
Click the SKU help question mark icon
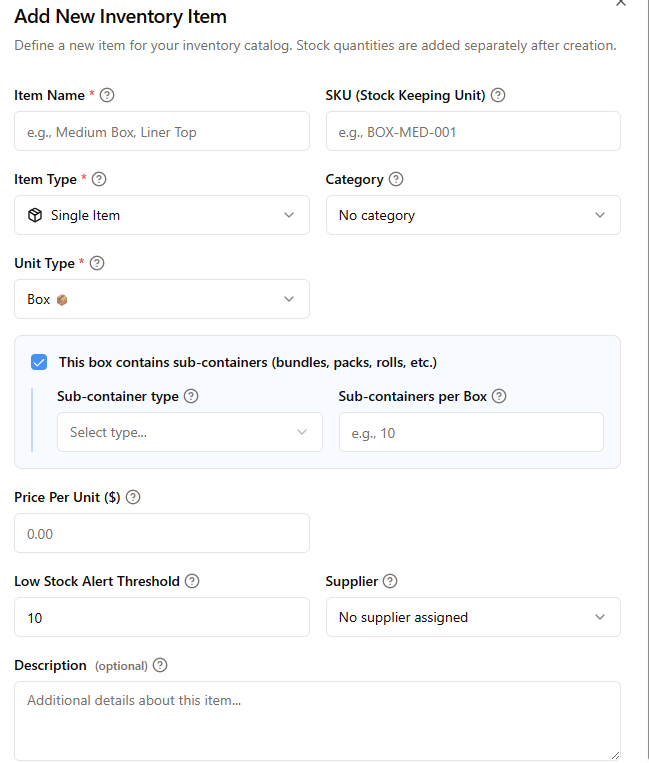(x=498, y=96)
